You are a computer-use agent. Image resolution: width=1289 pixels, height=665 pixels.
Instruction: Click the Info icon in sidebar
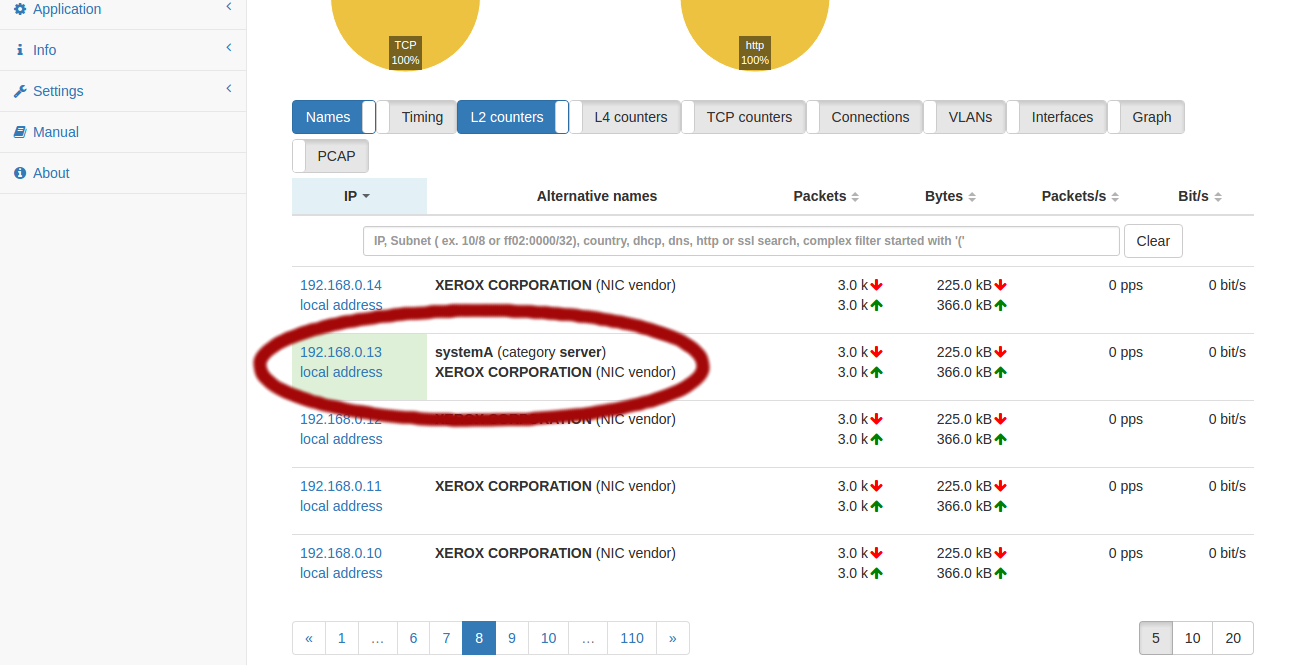click(20, 50)
